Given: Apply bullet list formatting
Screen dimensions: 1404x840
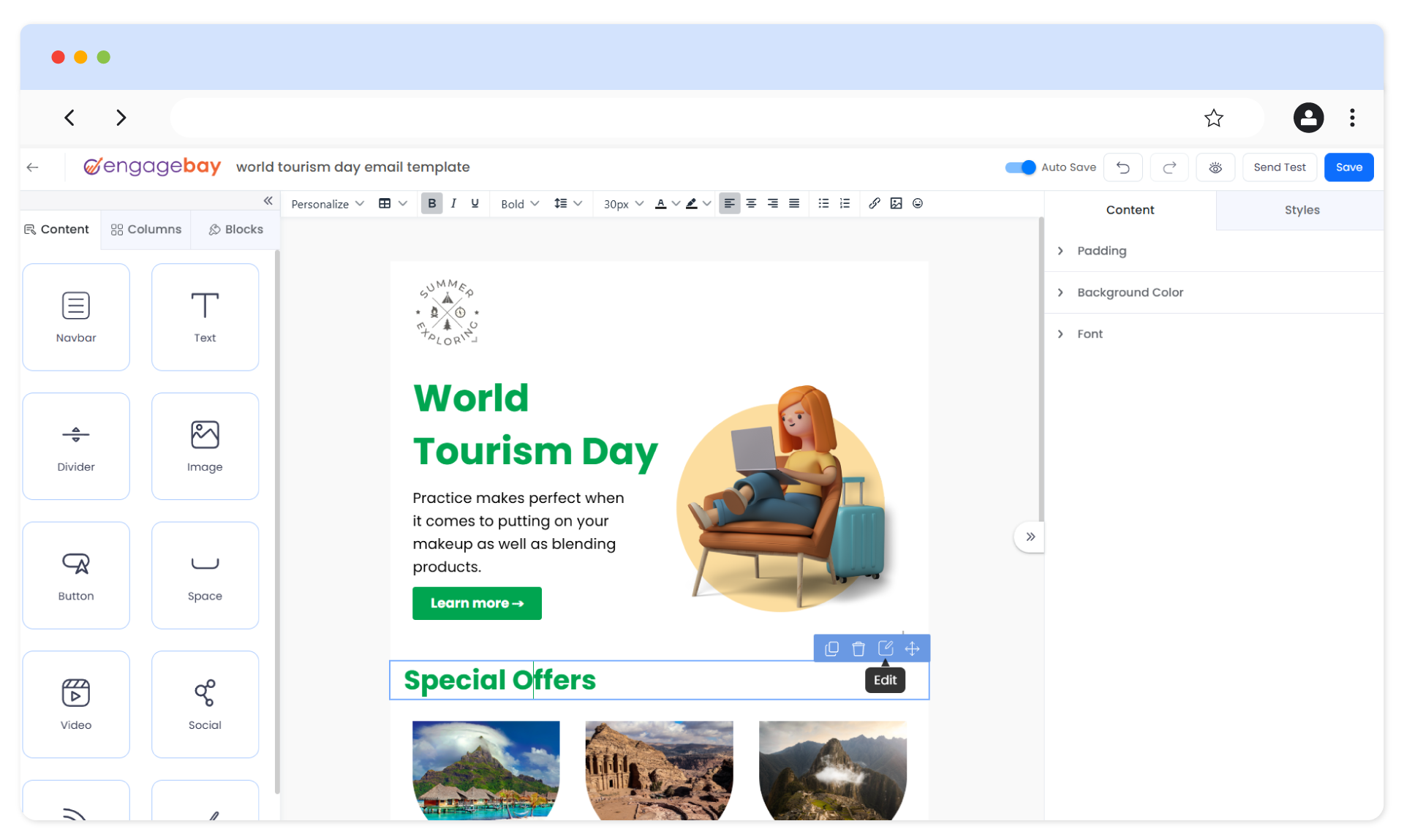Looking at the screenshot, I should (x=823, y=203).
